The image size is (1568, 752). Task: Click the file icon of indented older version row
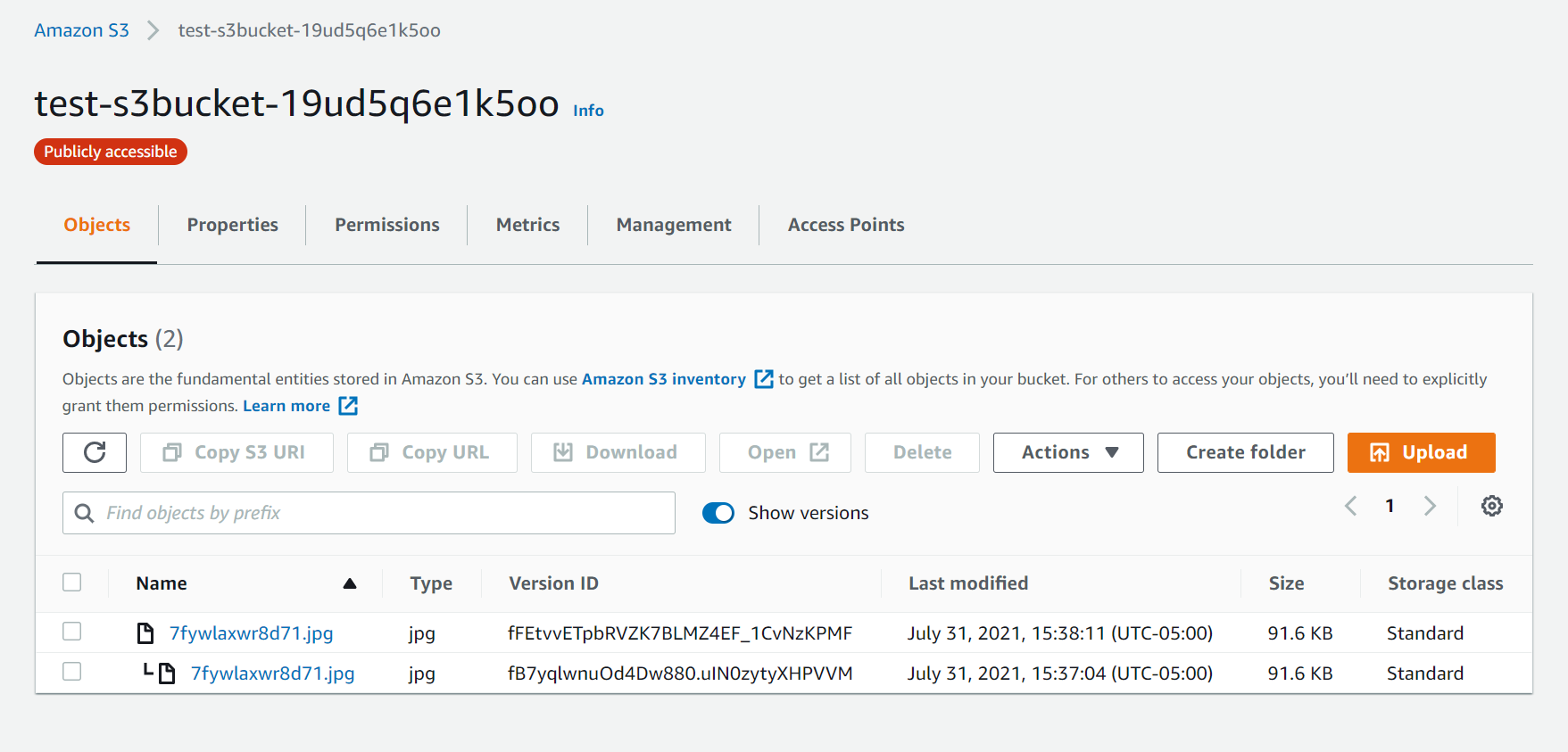coord(167,673)
